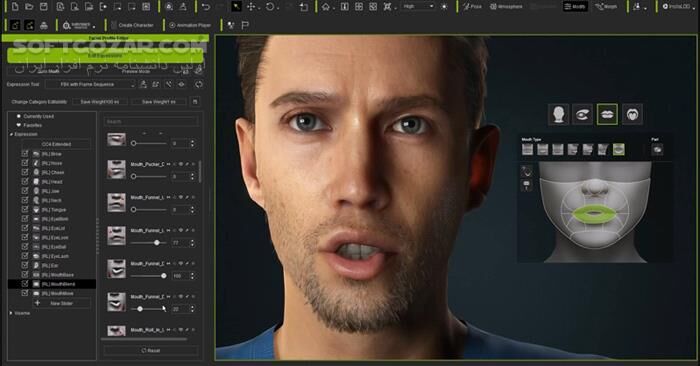The image size is (700, 366).
Task: Uncheck the [RL] Head checkbox
Action: [x=25, y=182]
